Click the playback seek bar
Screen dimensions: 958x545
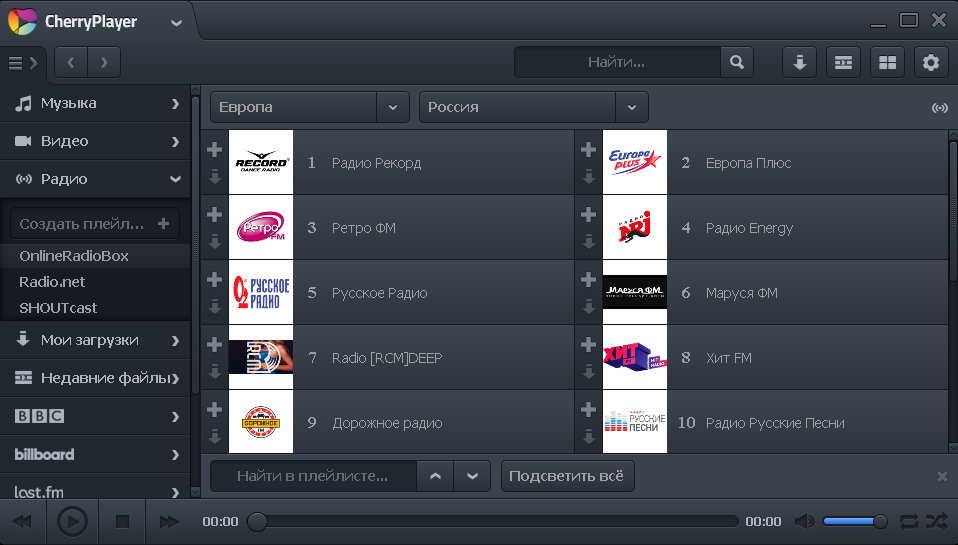[492, 522]
